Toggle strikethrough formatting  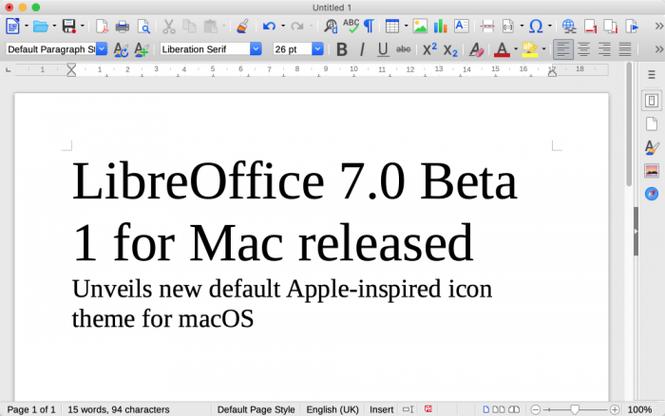pos(403,50)
